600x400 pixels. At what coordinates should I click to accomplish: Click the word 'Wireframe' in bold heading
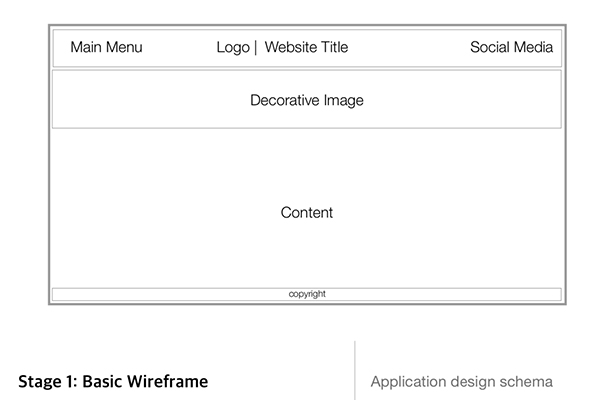(x=167, y=382)
